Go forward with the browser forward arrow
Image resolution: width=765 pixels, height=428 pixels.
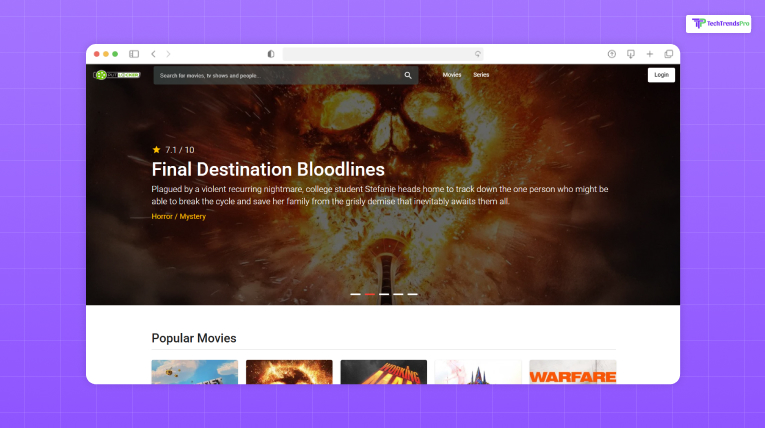tap(168, 54)
